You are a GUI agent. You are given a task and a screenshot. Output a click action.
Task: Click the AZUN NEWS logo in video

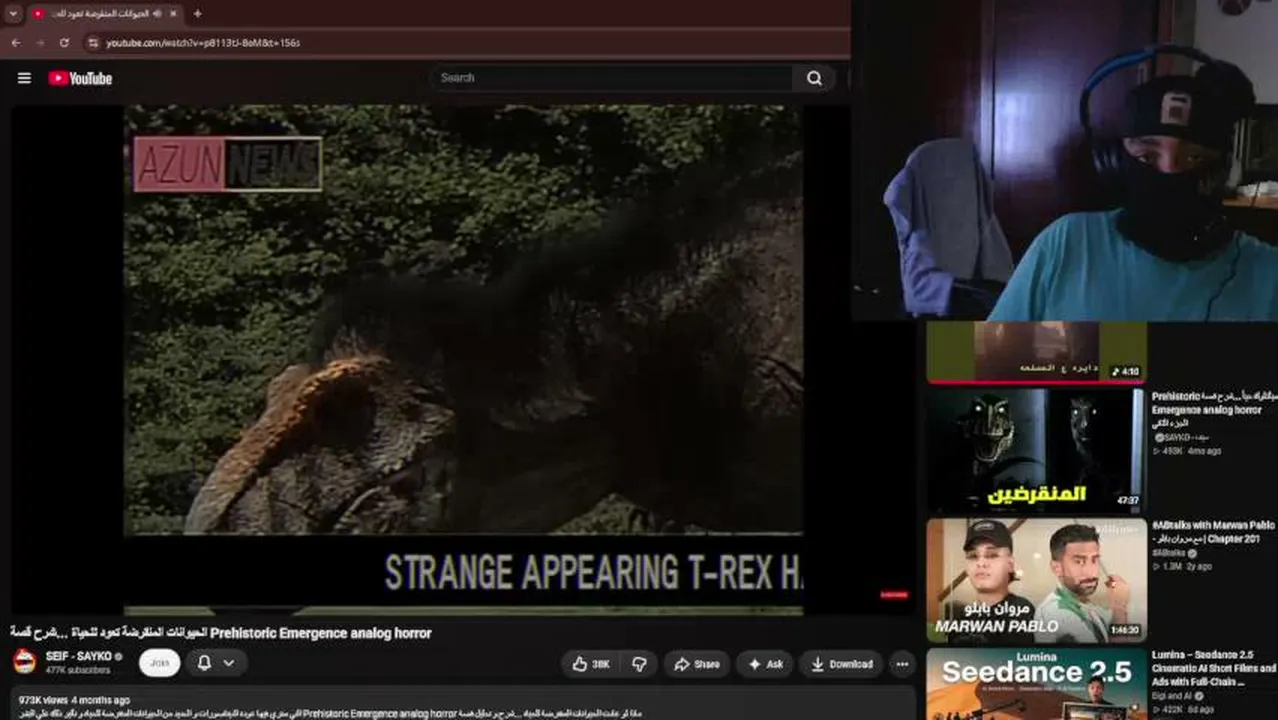(228, 165)
